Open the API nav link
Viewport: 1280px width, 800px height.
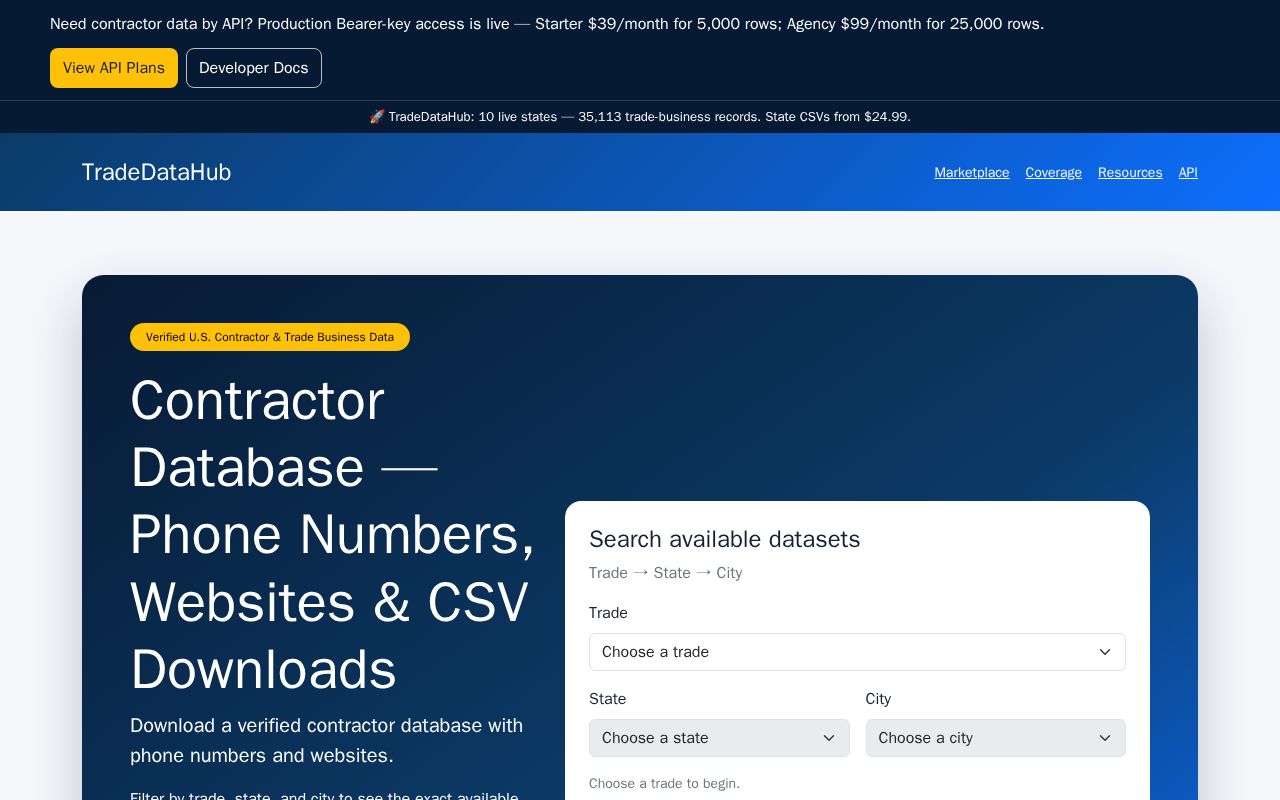pyautogui.click(x=1188, y=172)
